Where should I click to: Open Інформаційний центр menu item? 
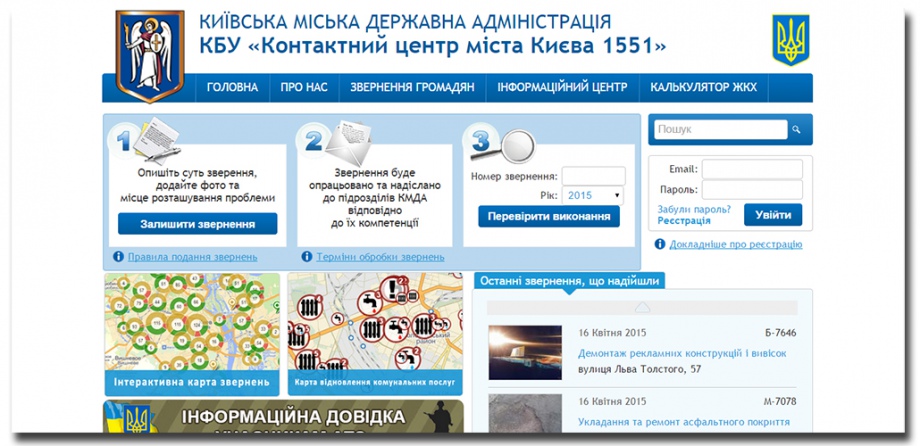point(562,87)
